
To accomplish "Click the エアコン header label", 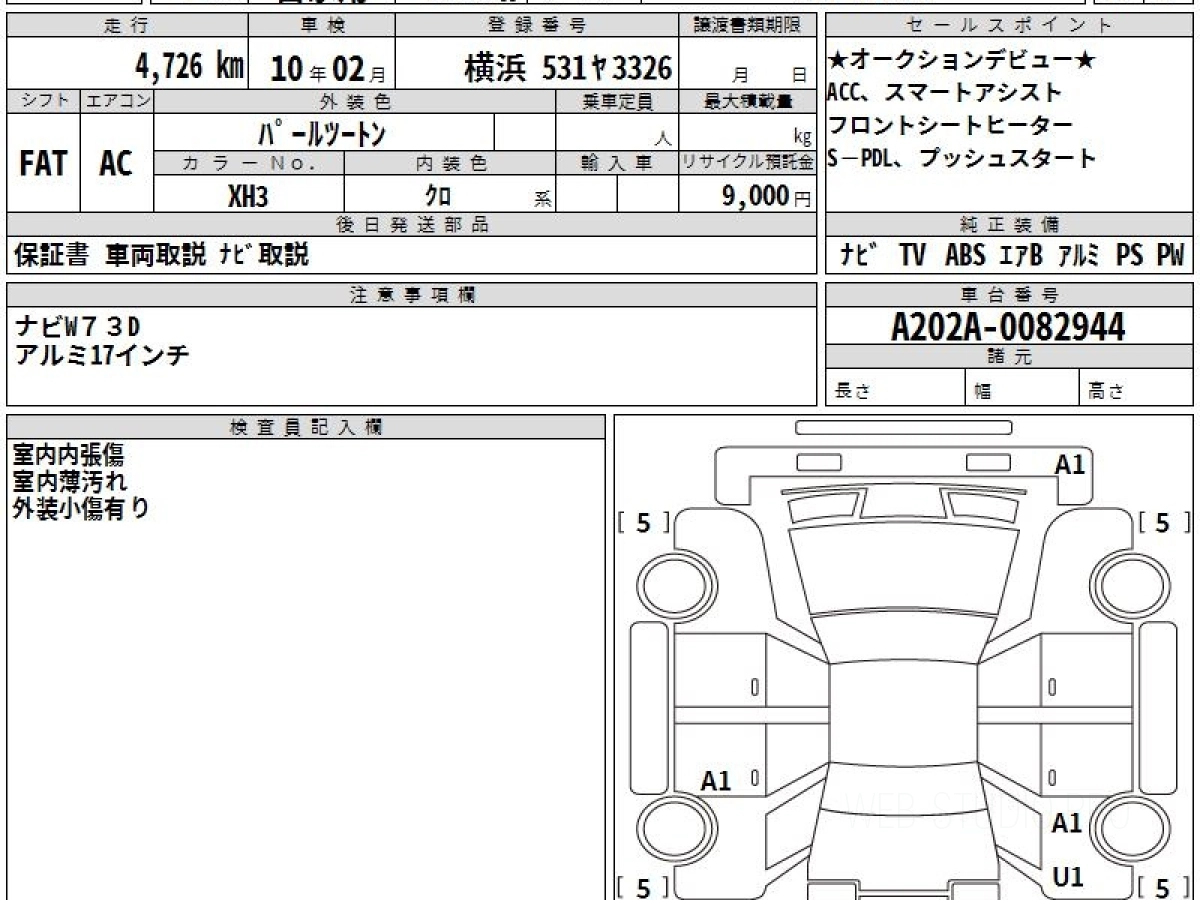I will pos(117,101).
